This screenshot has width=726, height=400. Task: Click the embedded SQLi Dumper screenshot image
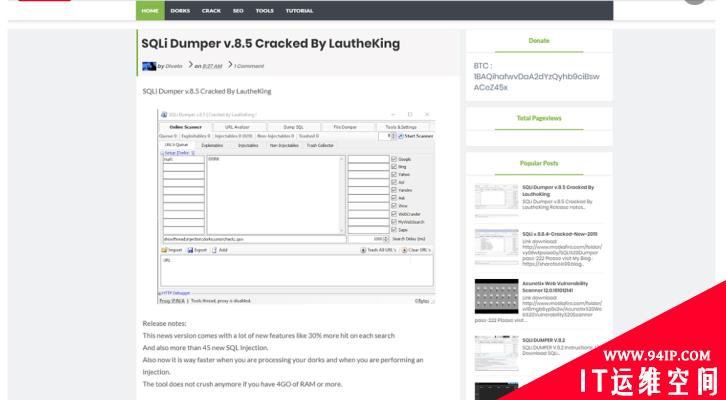tap(296, 206)
